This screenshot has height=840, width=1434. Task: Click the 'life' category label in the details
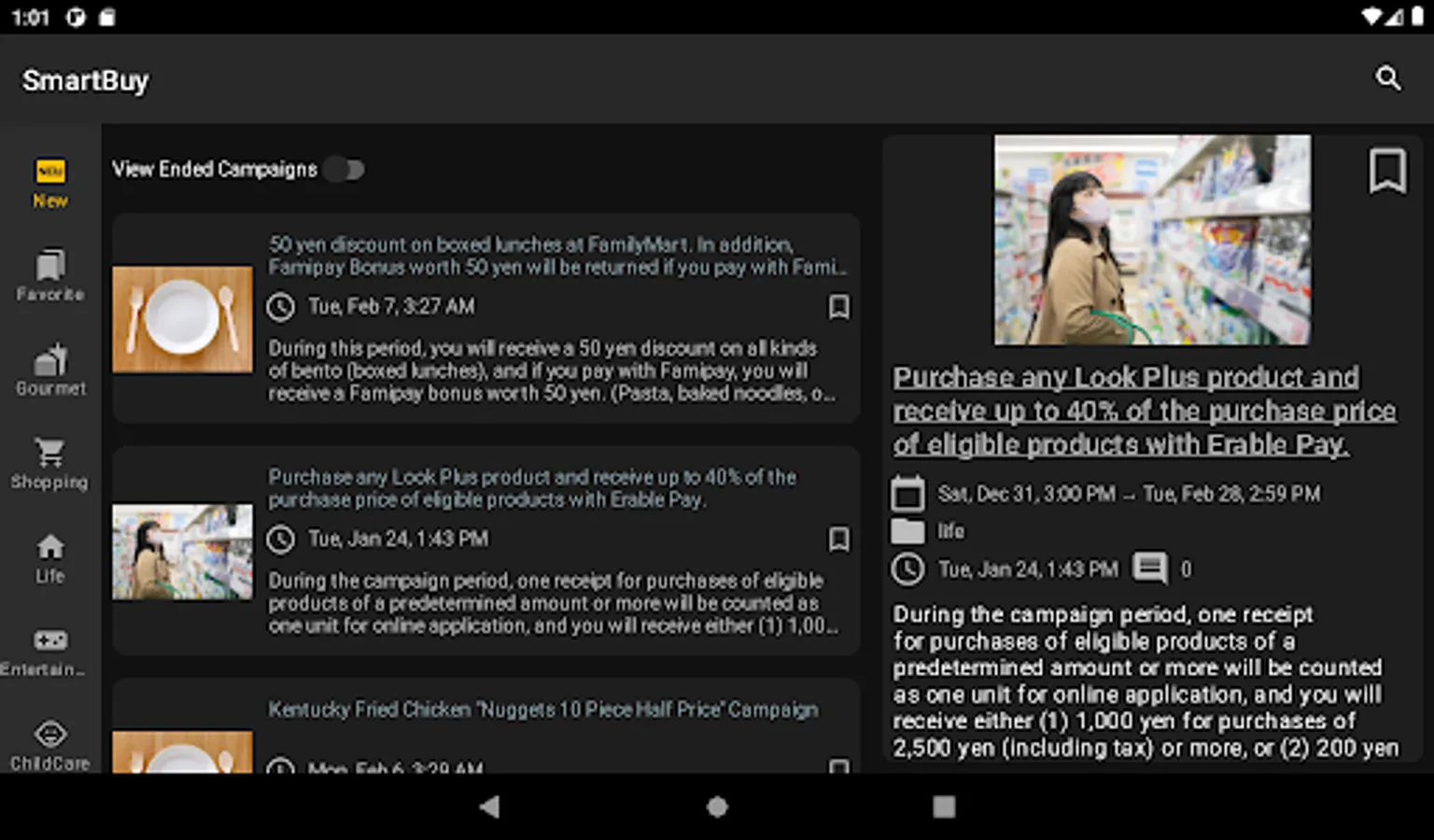click(951, 531)
